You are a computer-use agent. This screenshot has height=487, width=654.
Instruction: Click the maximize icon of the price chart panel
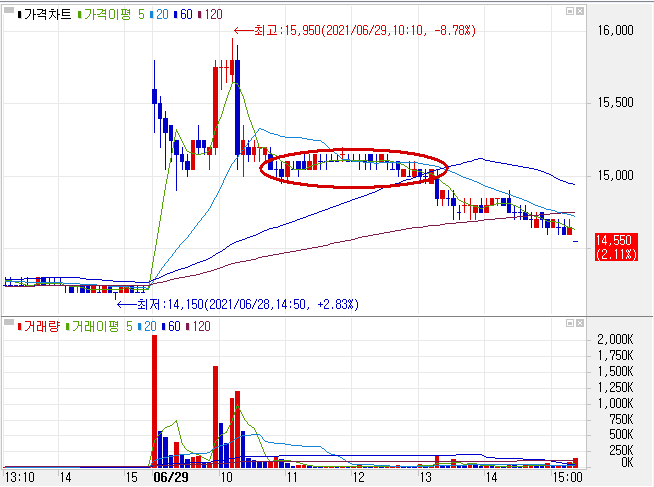(x=570, y=11)
